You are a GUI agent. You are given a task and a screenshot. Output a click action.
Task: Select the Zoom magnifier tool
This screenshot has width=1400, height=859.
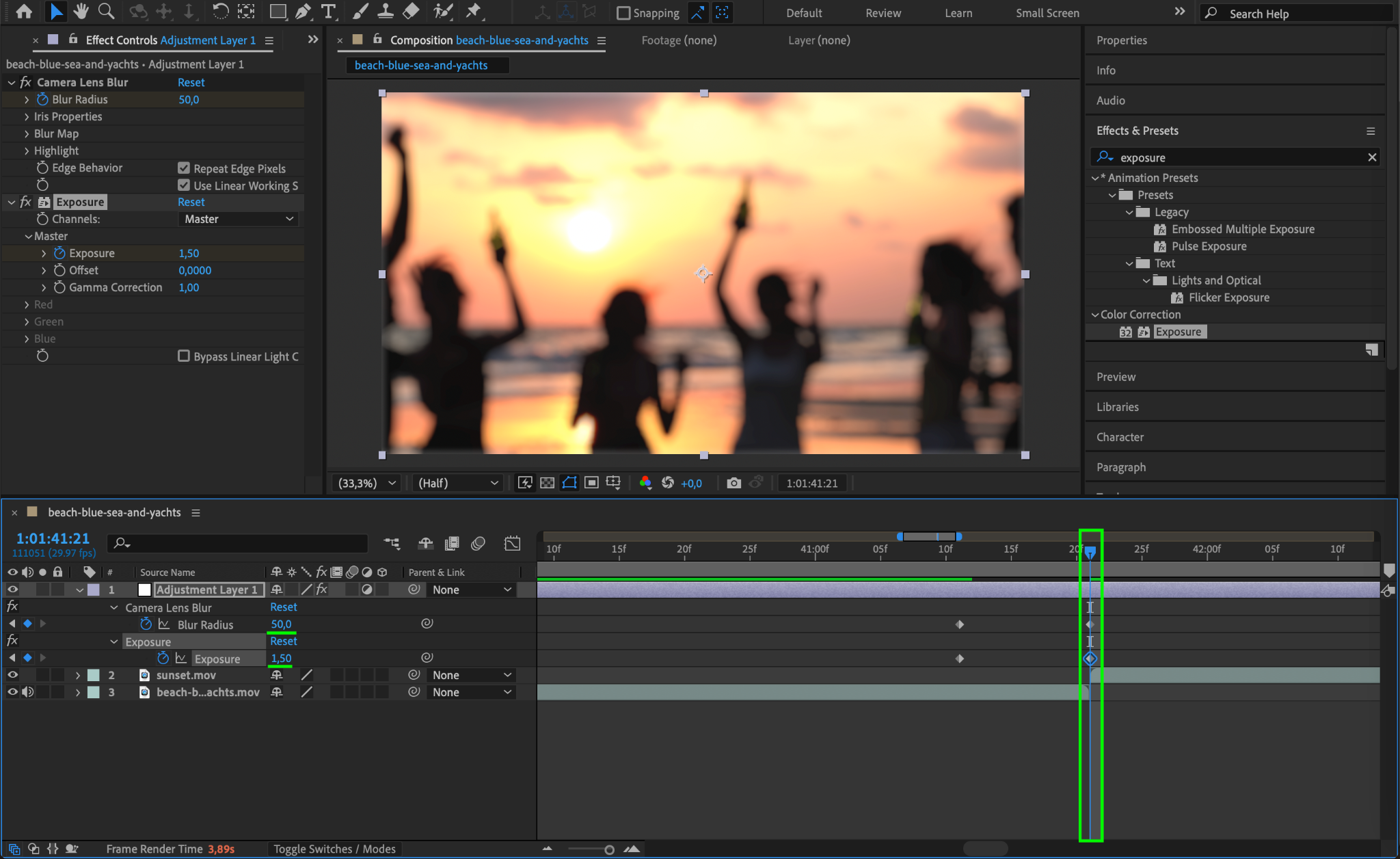(106, 12)
